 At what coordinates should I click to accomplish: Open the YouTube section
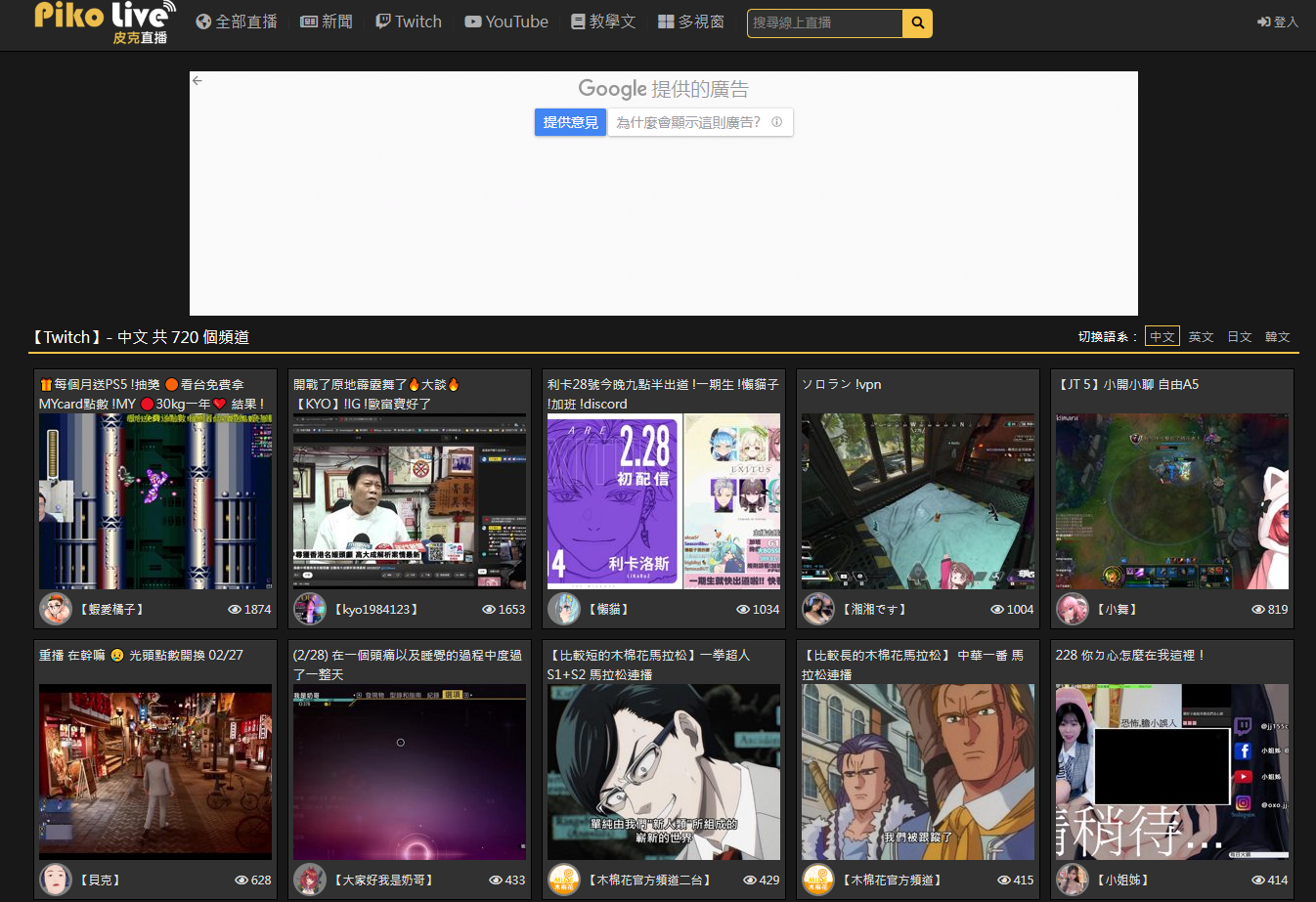pyautogui.click(x=506, y=21)
